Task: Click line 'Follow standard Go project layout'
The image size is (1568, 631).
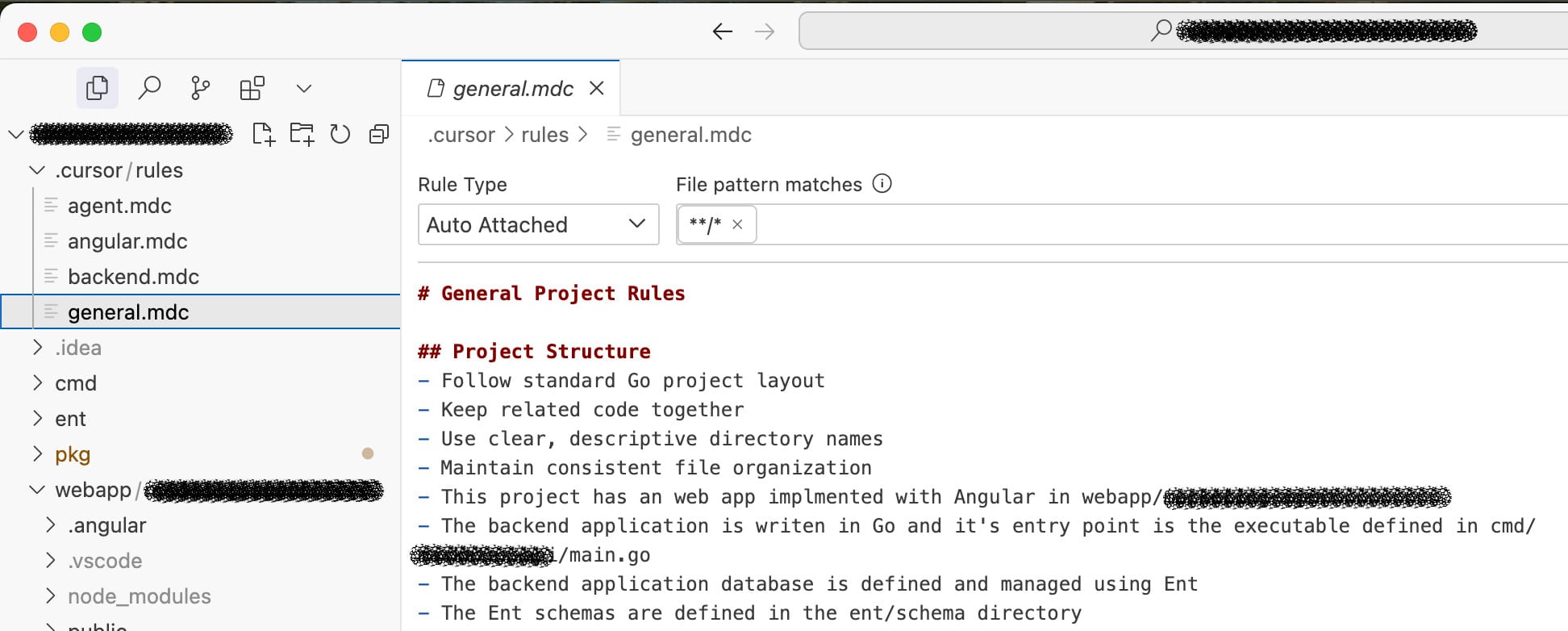Action: 632,380
